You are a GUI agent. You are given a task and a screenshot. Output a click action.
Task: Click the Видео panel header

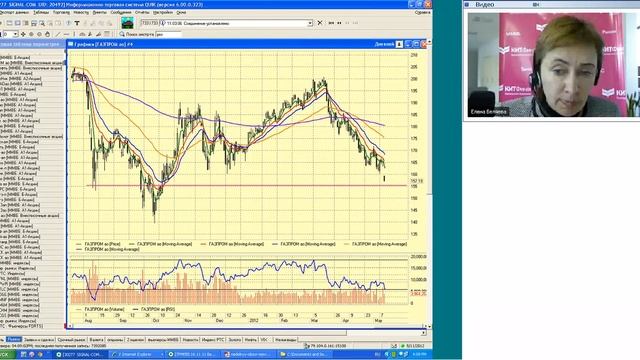pyautogui.click(x=551, y=4)
